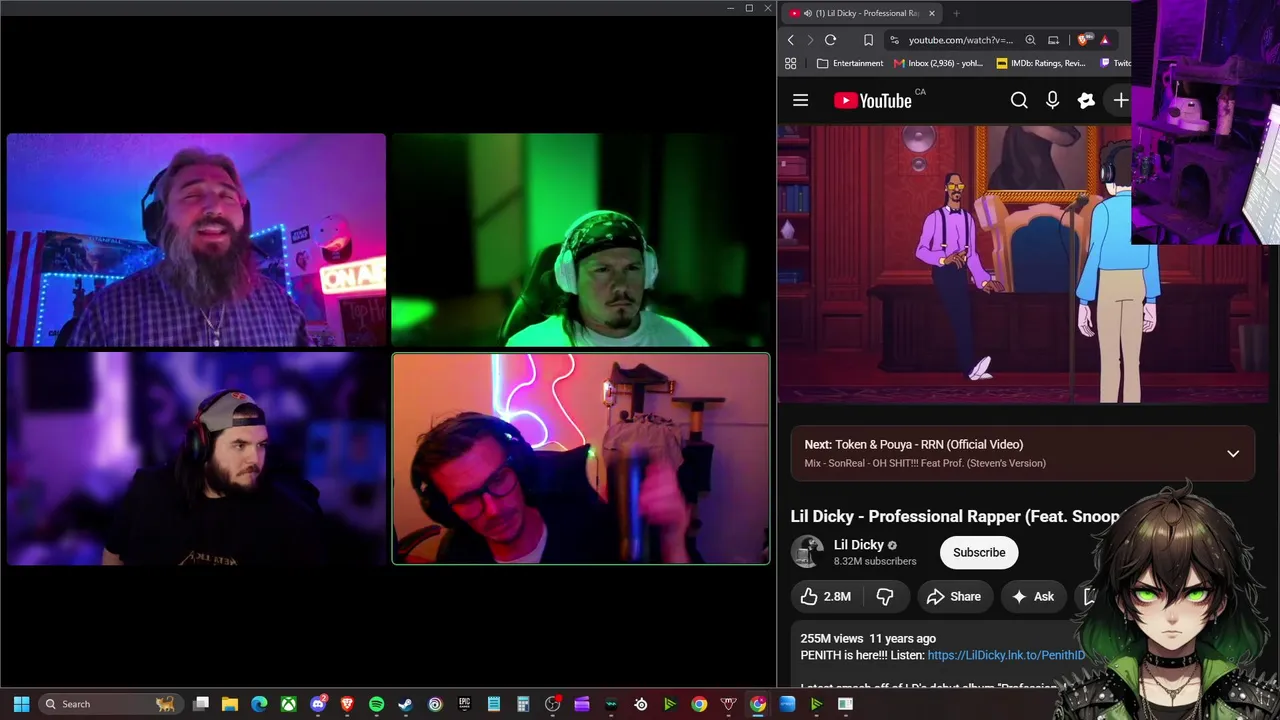
Task: Open Google Chrome from the taskbar
Action: pyautogui.click(x=699, y=704)
